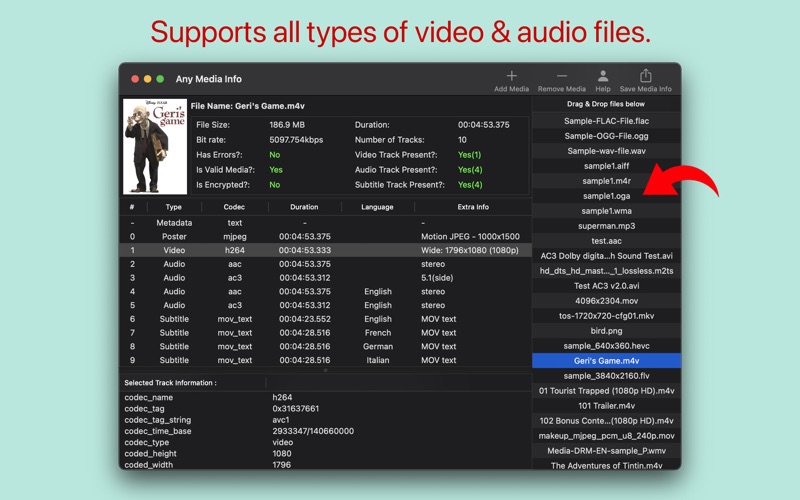Select the h264 Video track row
Viewport: 800px width, 500px height.
pyautogui.click(x=326, y=251)
